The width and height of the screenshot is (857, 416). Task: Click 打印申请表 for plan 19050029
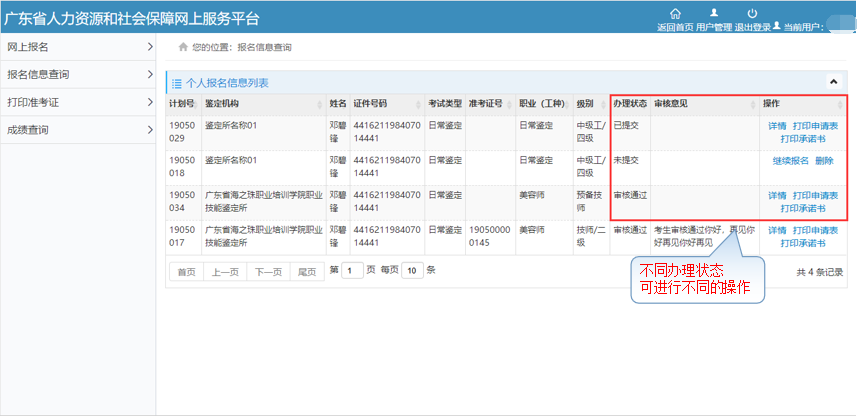815,126
